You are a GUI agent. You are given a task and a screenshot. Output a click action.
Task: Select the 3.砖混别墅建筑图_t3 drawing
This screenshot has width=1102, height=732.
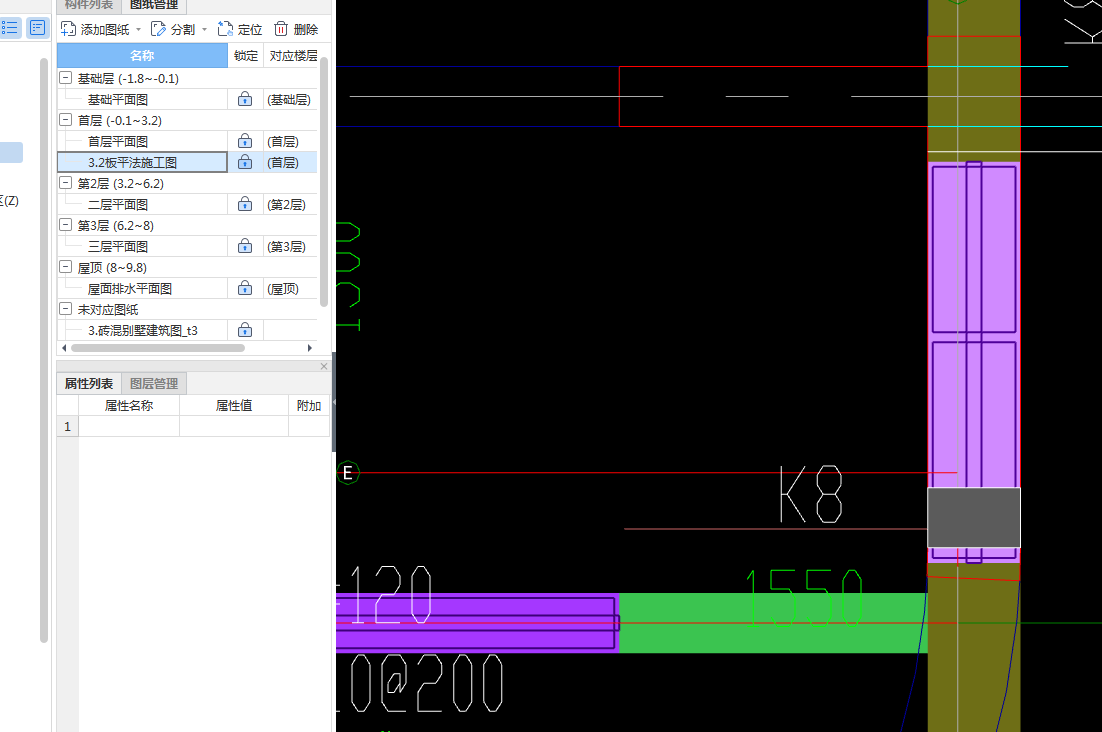[x=143, y=331]
